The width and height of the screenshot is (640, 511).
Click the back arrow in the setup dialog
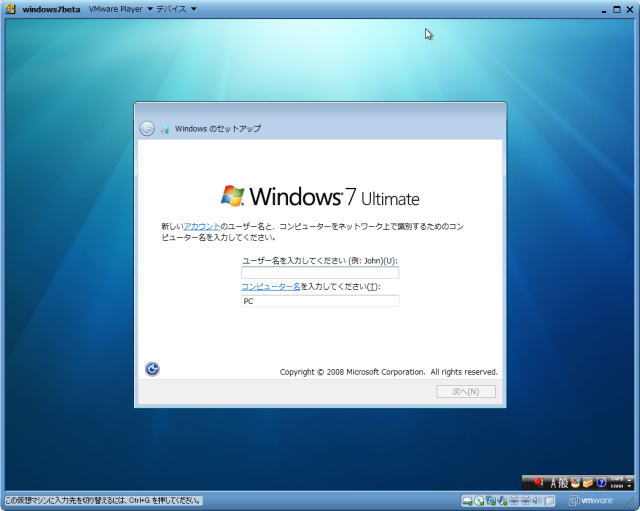[x=147, y=129]
